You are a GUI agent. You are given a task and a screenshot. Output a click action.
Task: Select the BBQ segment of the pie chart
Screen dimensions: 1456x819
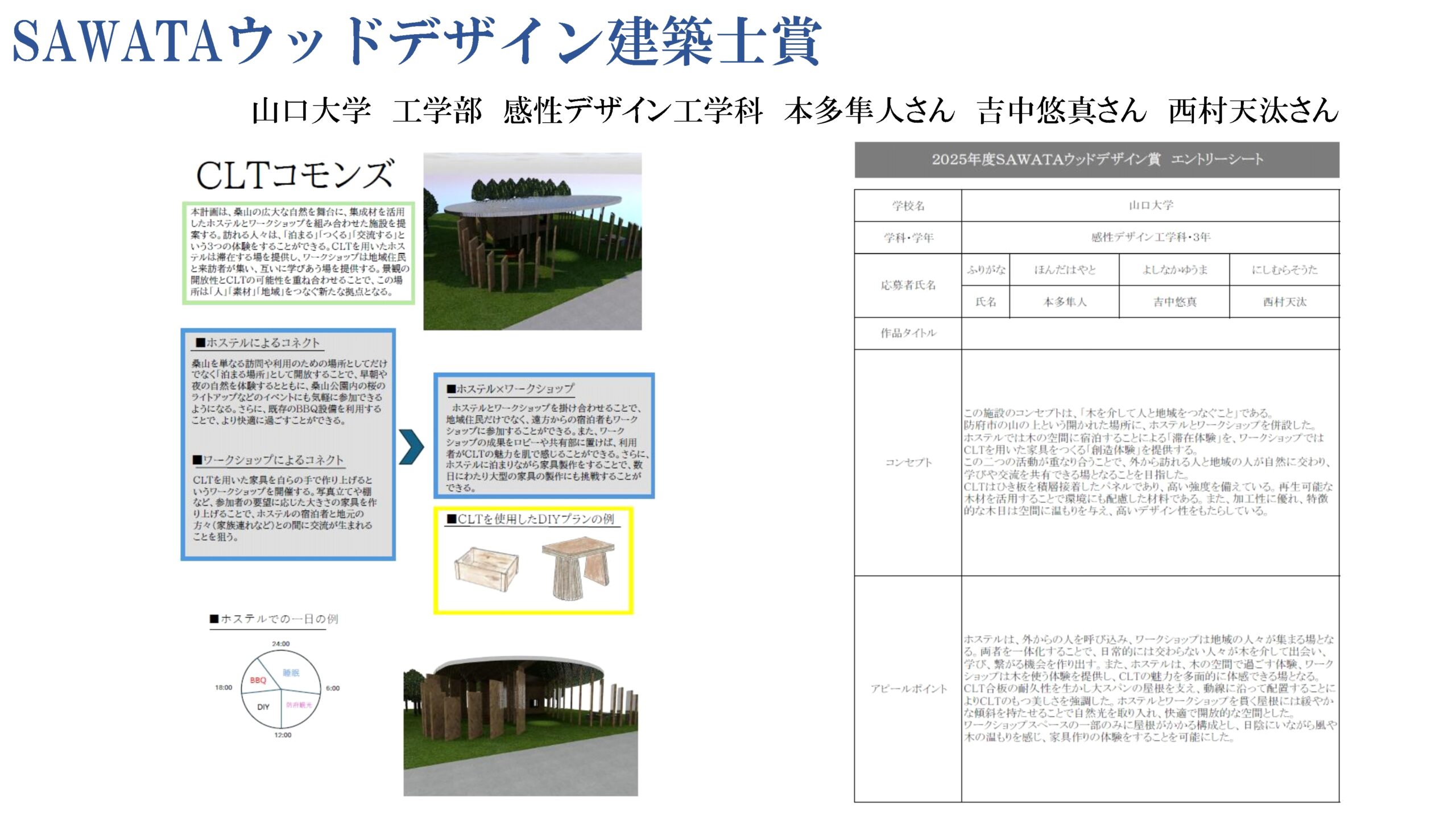[x=258, y=680]
